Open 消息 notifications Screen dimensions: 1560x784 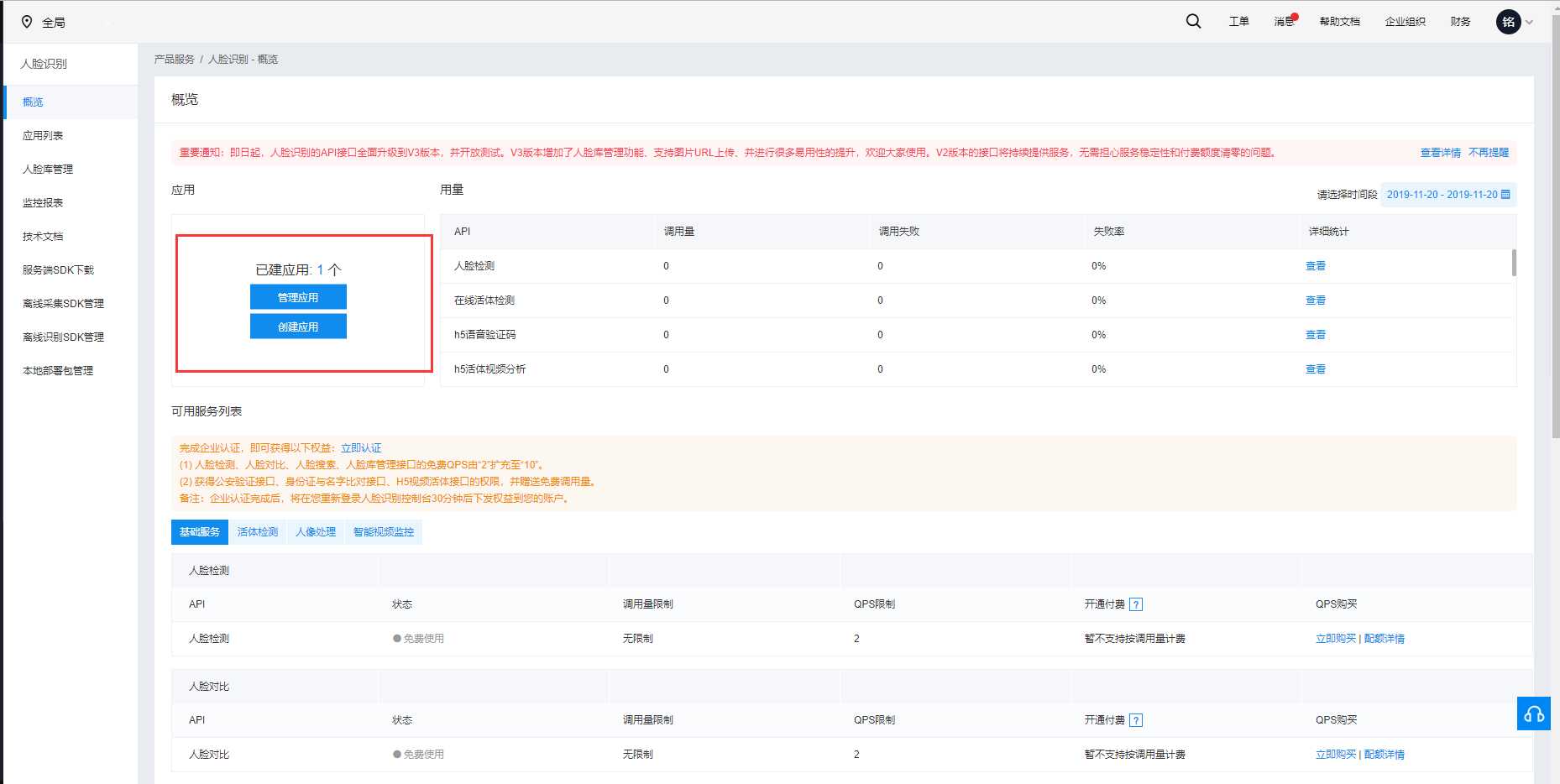click(x=1284, y=22)
